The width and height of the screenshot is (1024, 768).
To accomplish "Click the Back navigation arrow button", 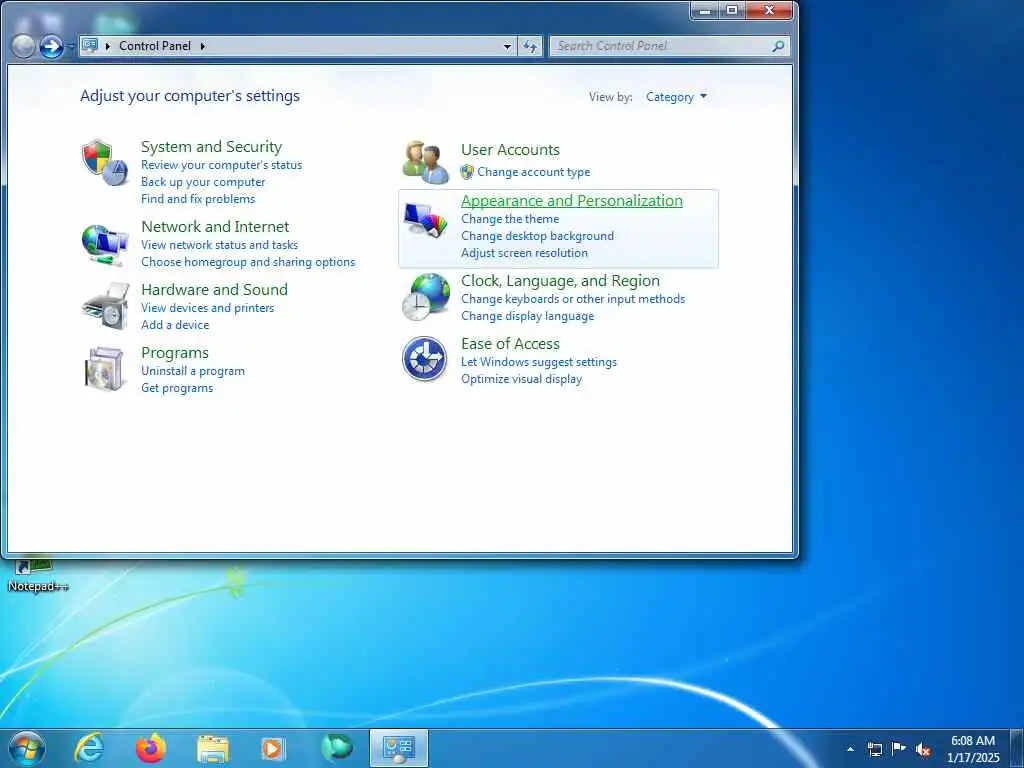I will pos(23,46).
